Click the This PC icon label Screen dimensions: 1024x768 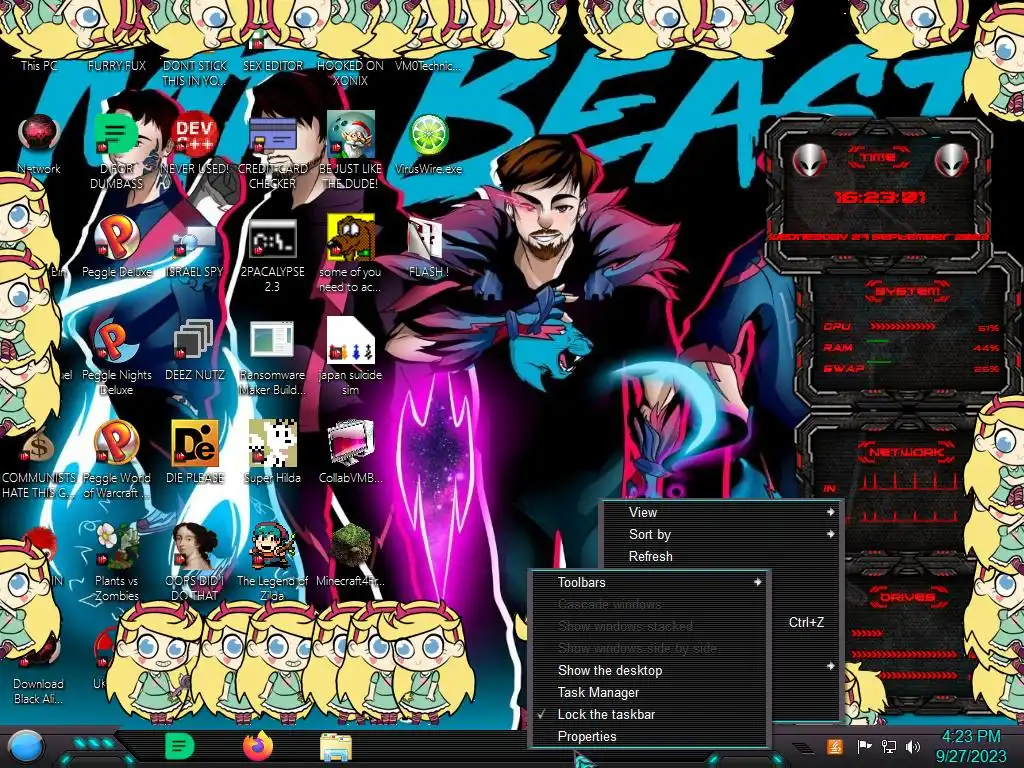click(39, 65)
